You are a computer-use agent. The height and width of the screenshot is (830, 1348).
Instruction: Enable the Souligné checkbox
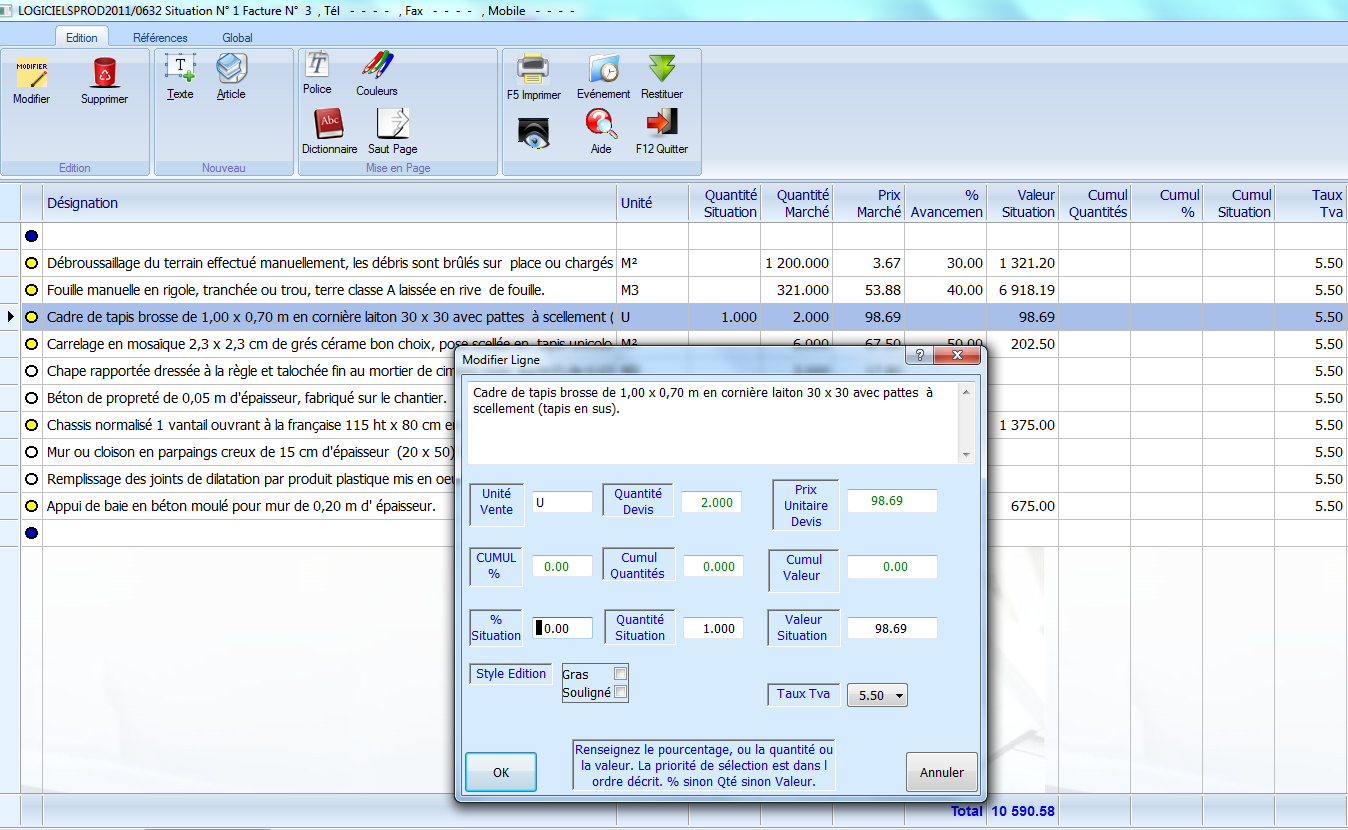[x=620, y=692]
